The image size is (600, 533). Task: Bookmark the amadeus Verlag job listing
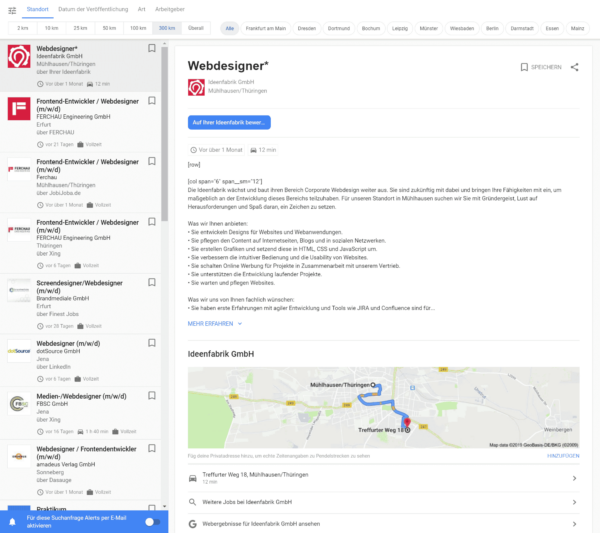coord(151,449)
